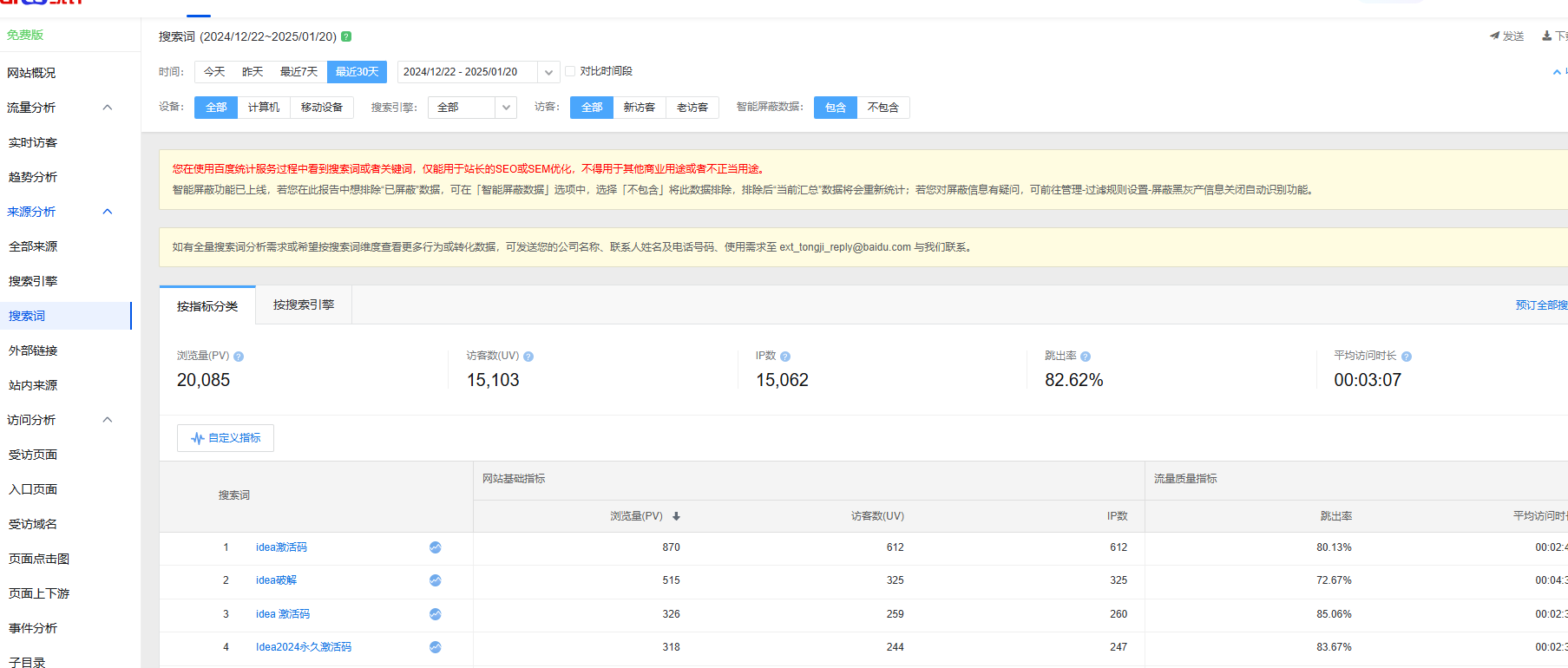
Task: Enable the 对比时间段 checkbox
Action: [570, 71]
